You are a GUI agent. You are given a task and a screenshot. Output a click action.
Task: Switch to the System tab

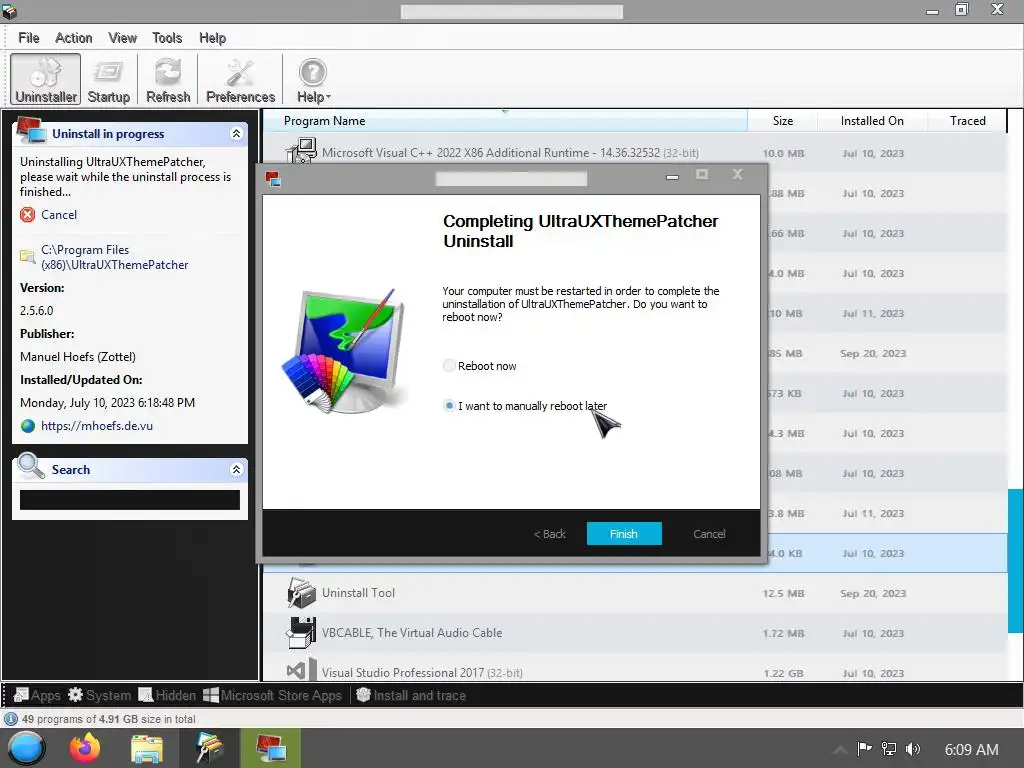(x=99, y=696)
